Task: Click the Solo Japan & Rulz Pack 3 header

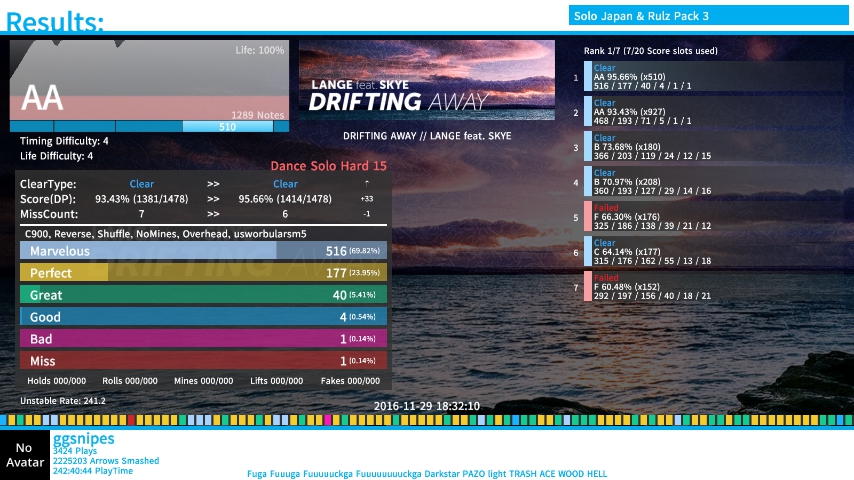Action: tap(708, 16)
